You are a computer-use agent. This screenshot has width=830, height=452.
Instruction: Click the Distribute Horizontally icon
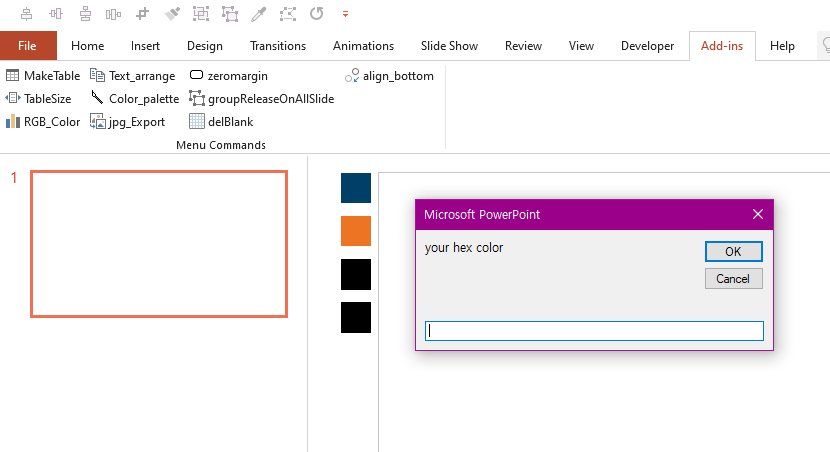click(x=113, y=14)
